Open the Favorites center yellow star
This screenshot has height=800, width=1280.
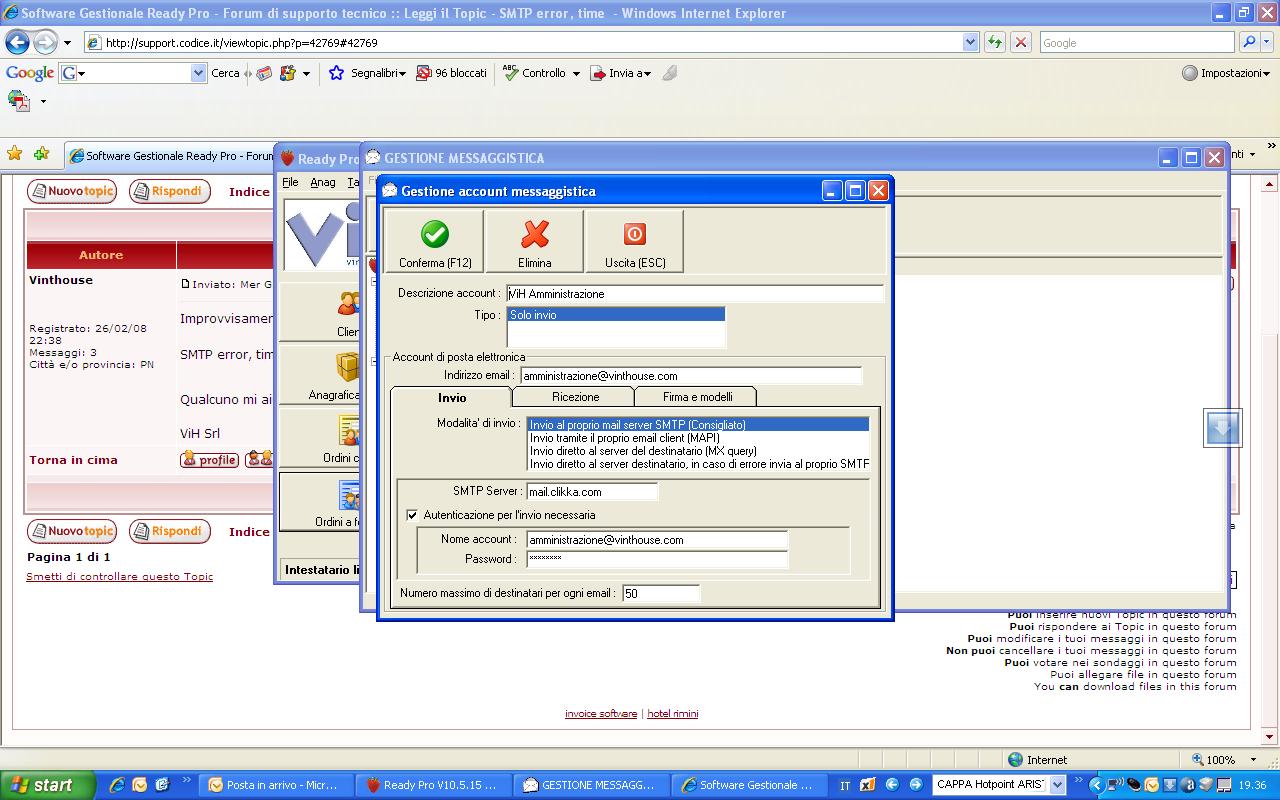tap(14, 154)
